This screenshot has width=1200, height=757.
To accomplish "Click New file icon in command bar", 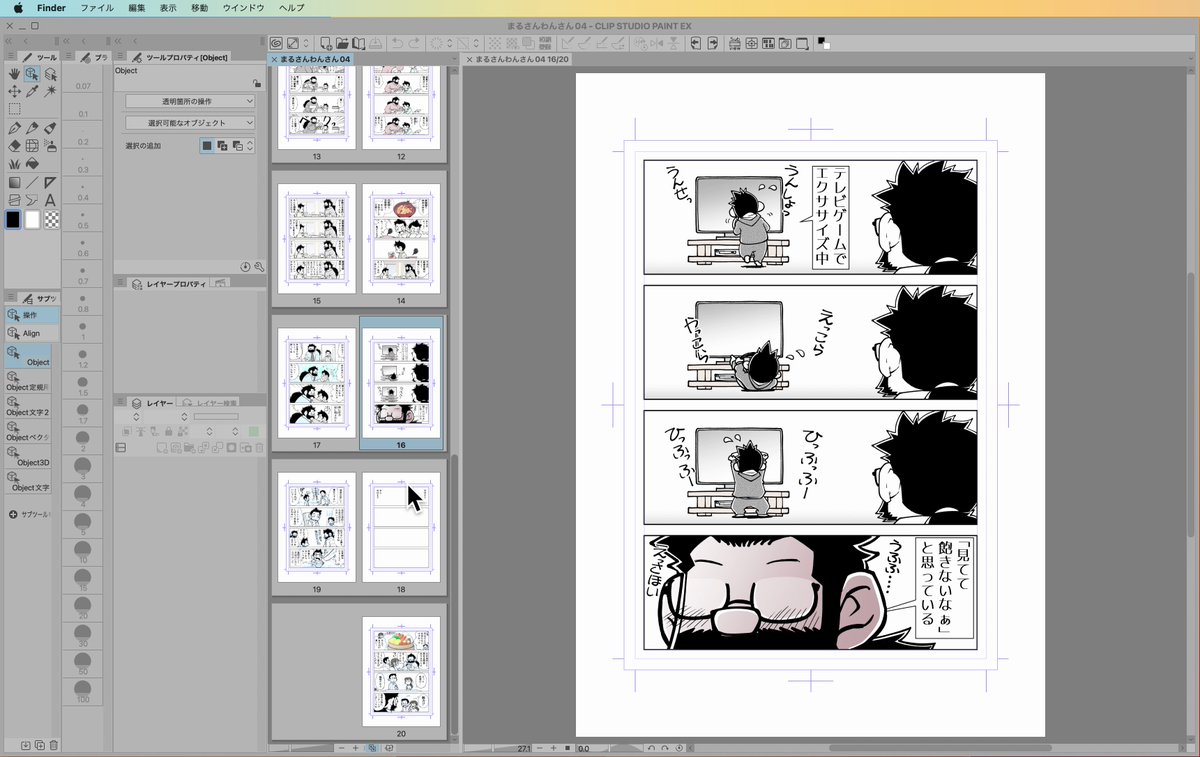I will point(326,43).
